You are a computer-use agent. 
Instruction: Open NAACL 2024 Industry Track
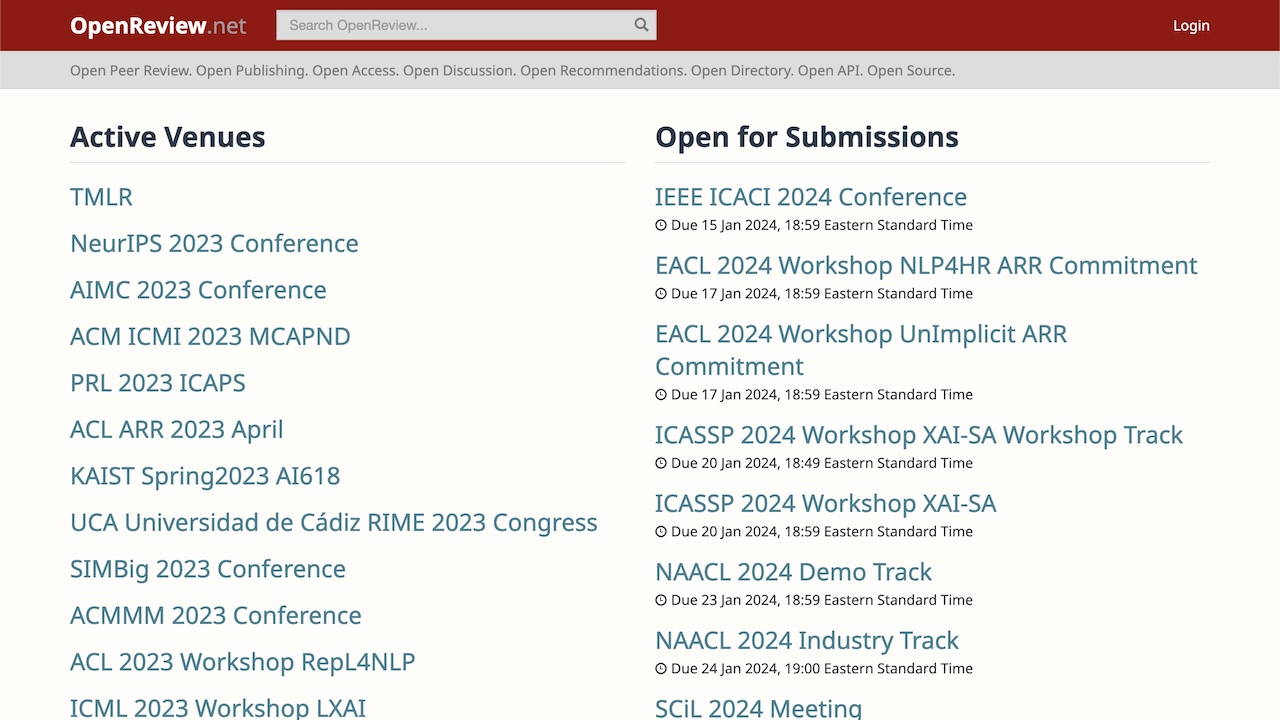click(807, 640)
